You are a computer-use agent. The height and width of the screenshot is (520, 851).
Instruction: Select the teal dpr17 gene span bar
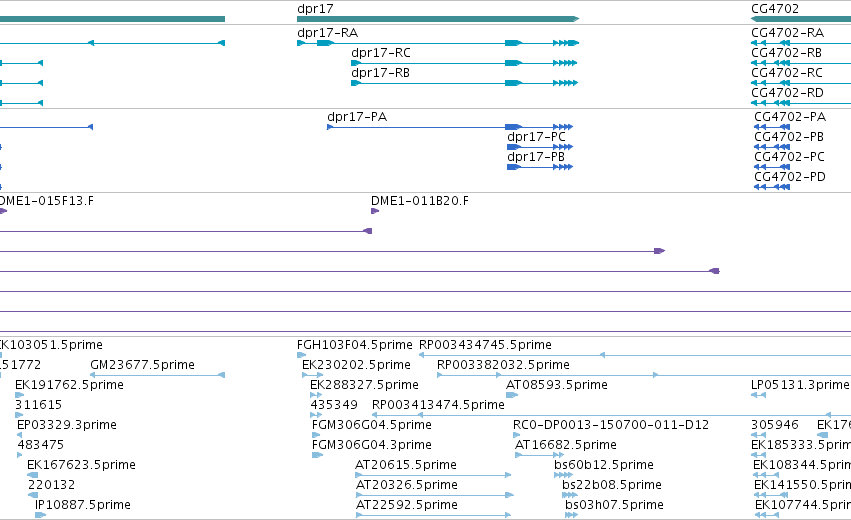pos(438,19)
